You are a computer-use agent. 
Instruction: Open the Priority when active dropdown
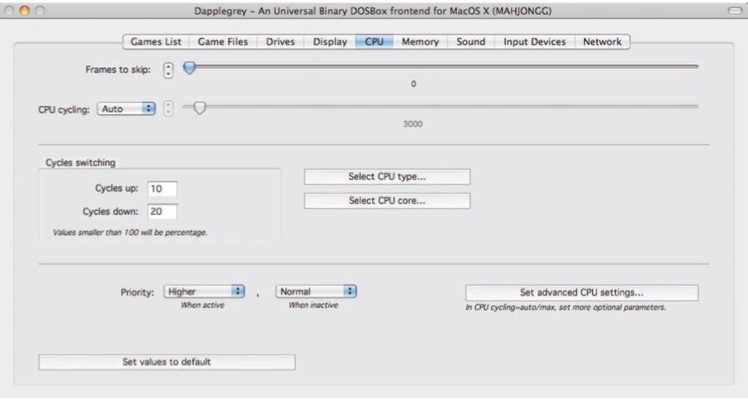pyautogui.click(x=204, y=292)
